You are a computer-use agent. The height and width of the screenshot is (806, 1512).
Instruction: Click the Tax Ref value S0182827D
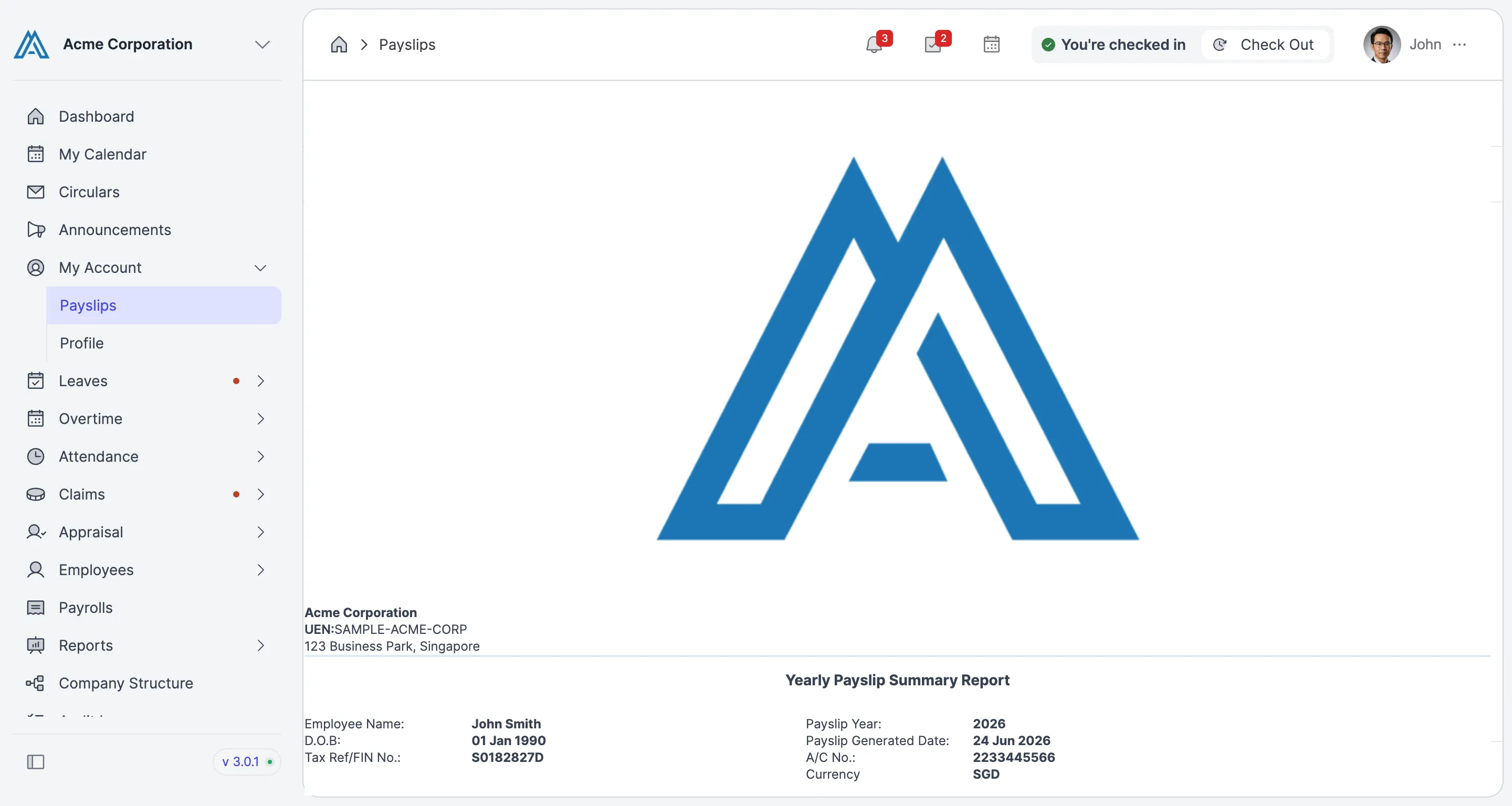click(x=507, y=757)
